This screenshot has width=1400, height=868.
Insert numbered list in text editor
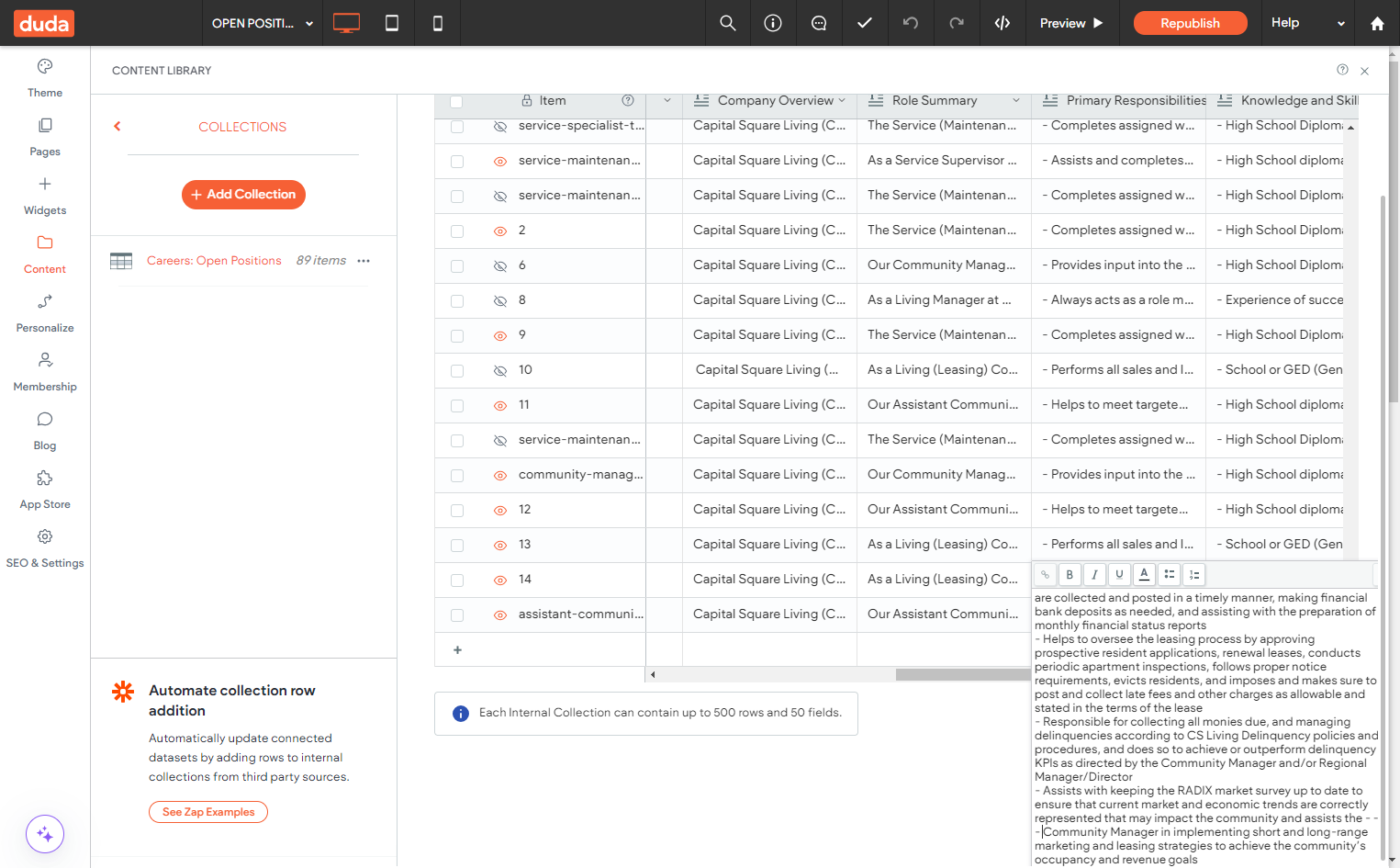click(x=1193, y=575)
